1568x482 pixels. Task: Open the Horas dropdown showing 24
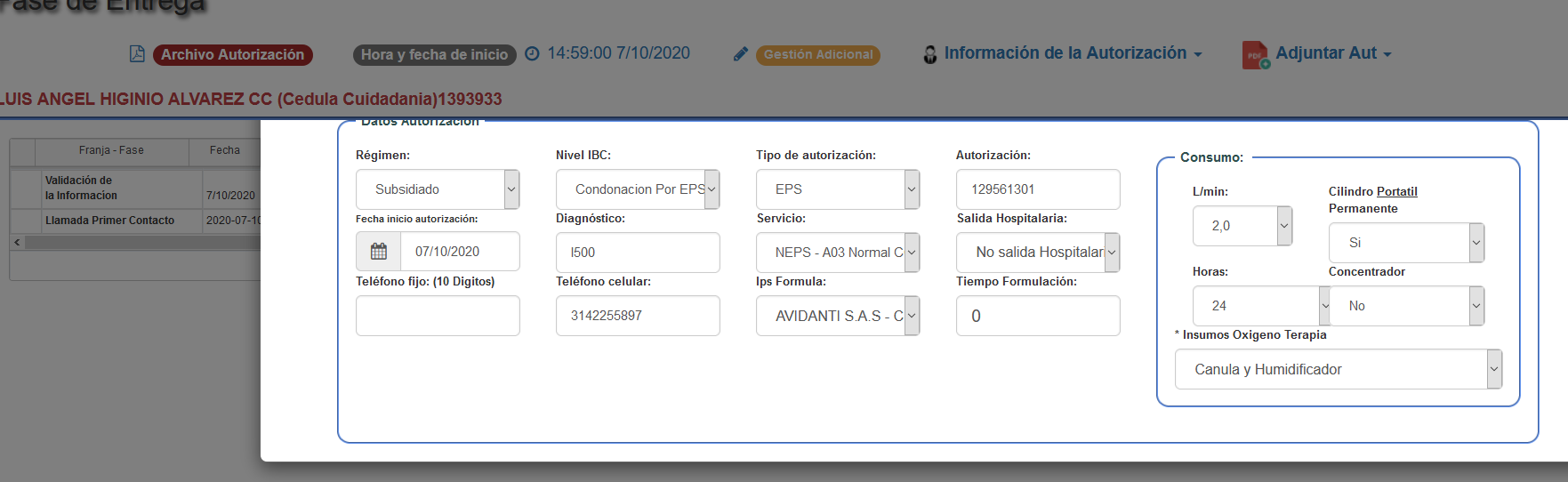point(1261,306)
